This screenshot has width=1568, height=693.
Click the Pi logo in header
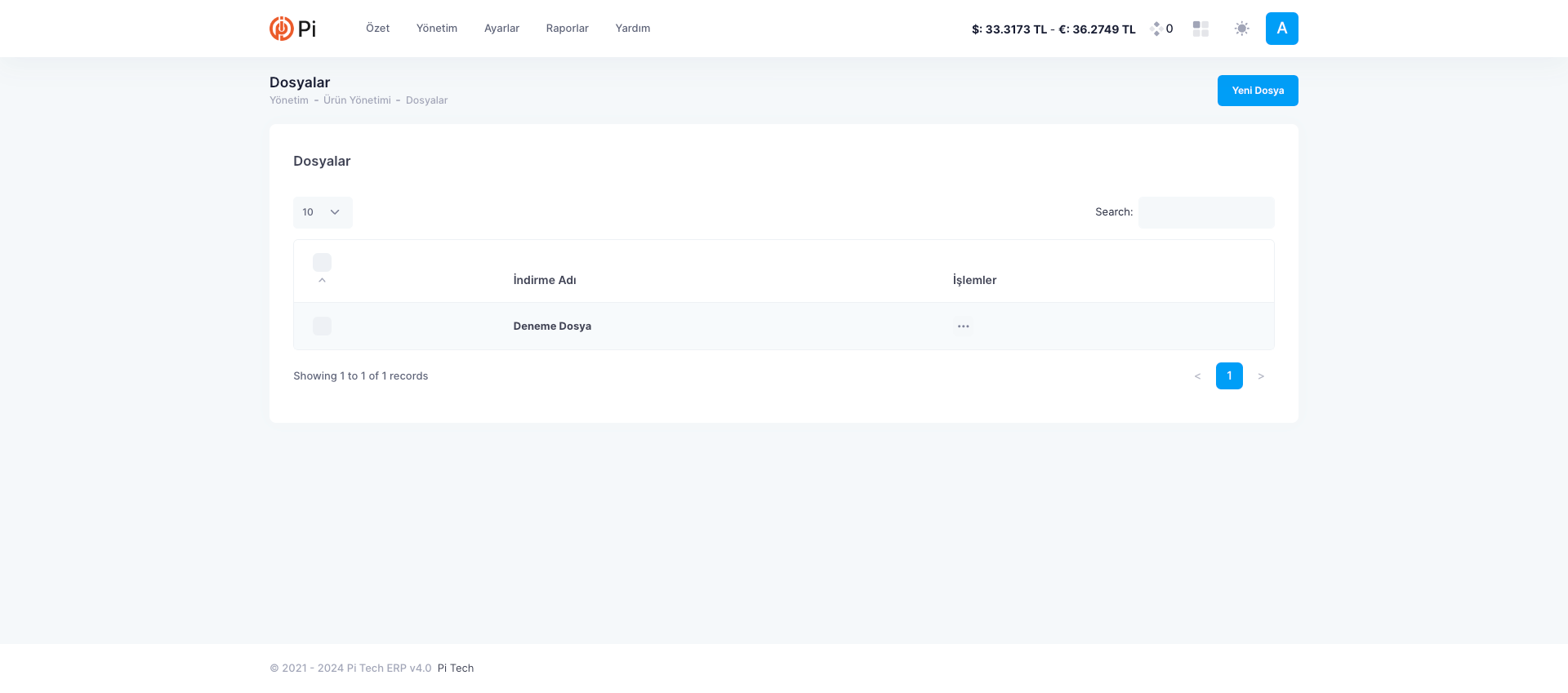pos(292,29)
